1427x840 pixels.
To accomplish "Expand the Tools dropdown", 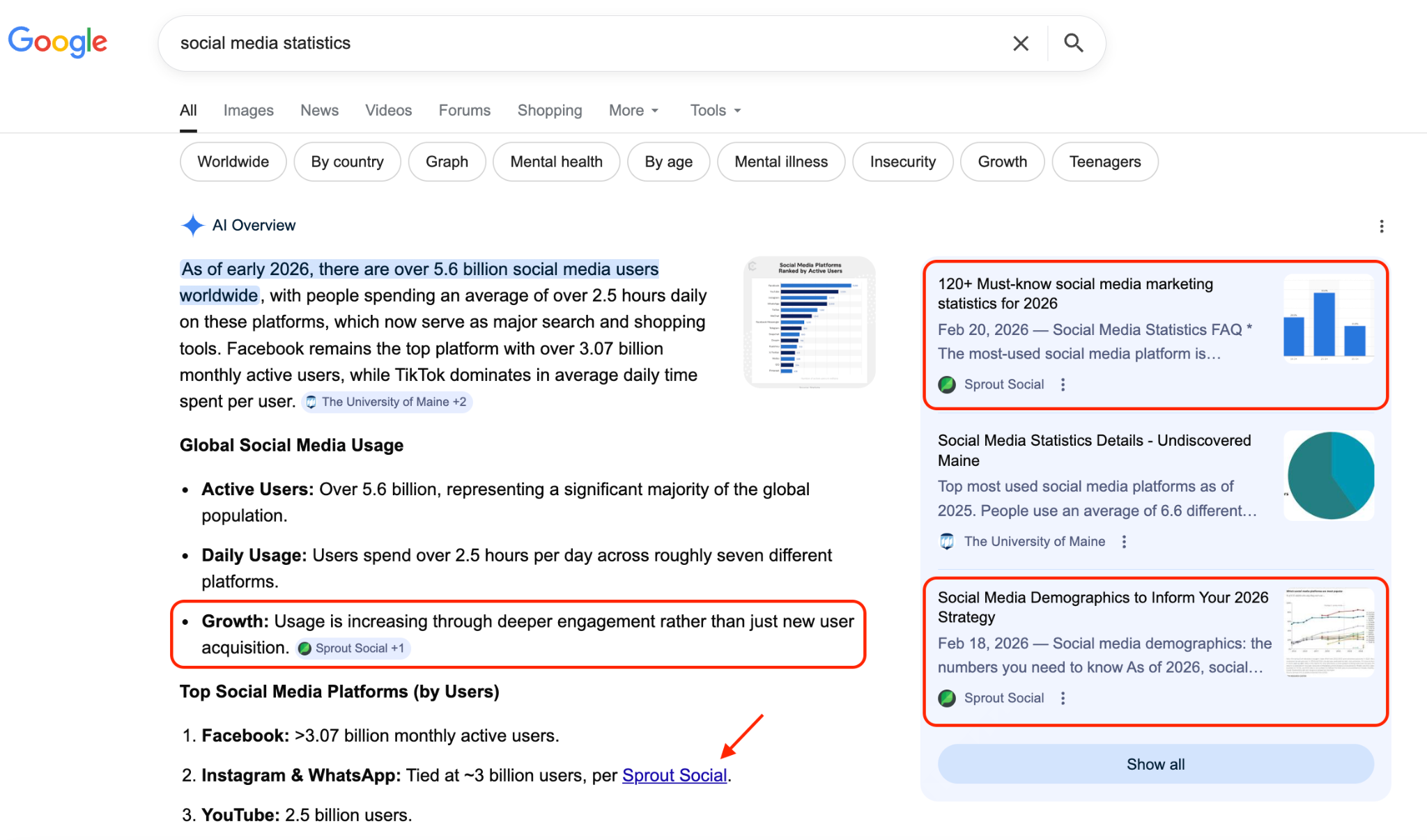I will (715, 111).
